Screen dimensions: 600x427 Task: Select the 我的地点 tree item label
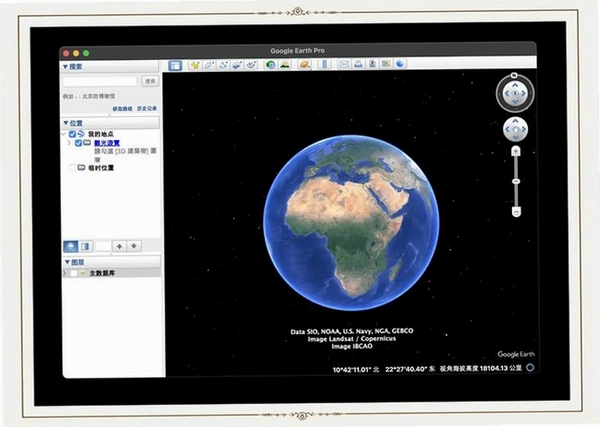[101, 134]
